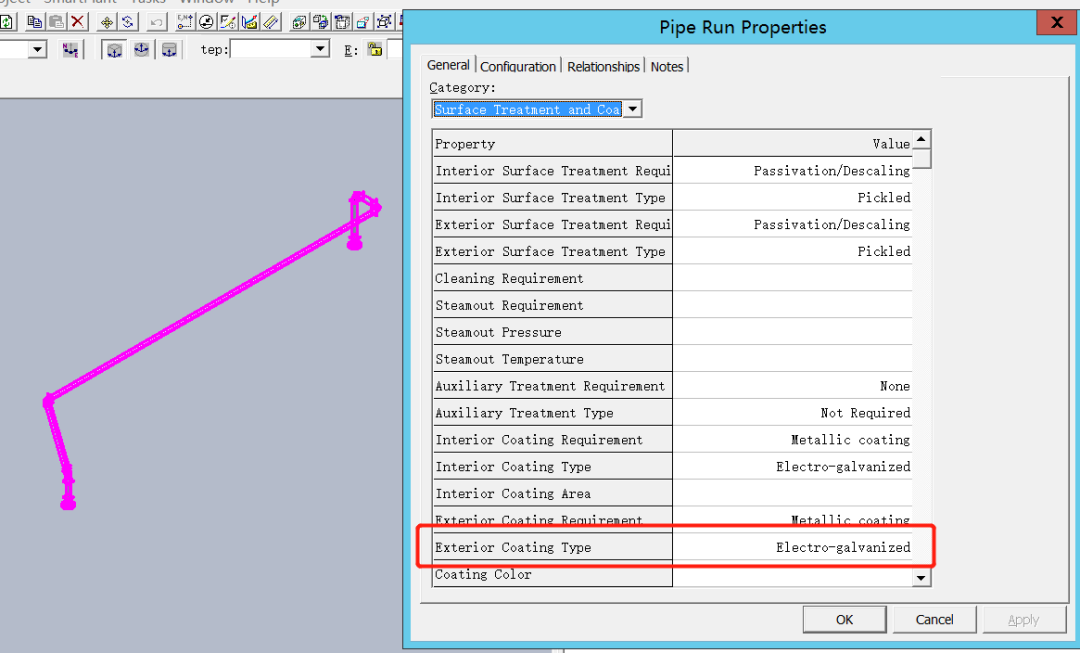Click the Point Along circular icon

206,22
